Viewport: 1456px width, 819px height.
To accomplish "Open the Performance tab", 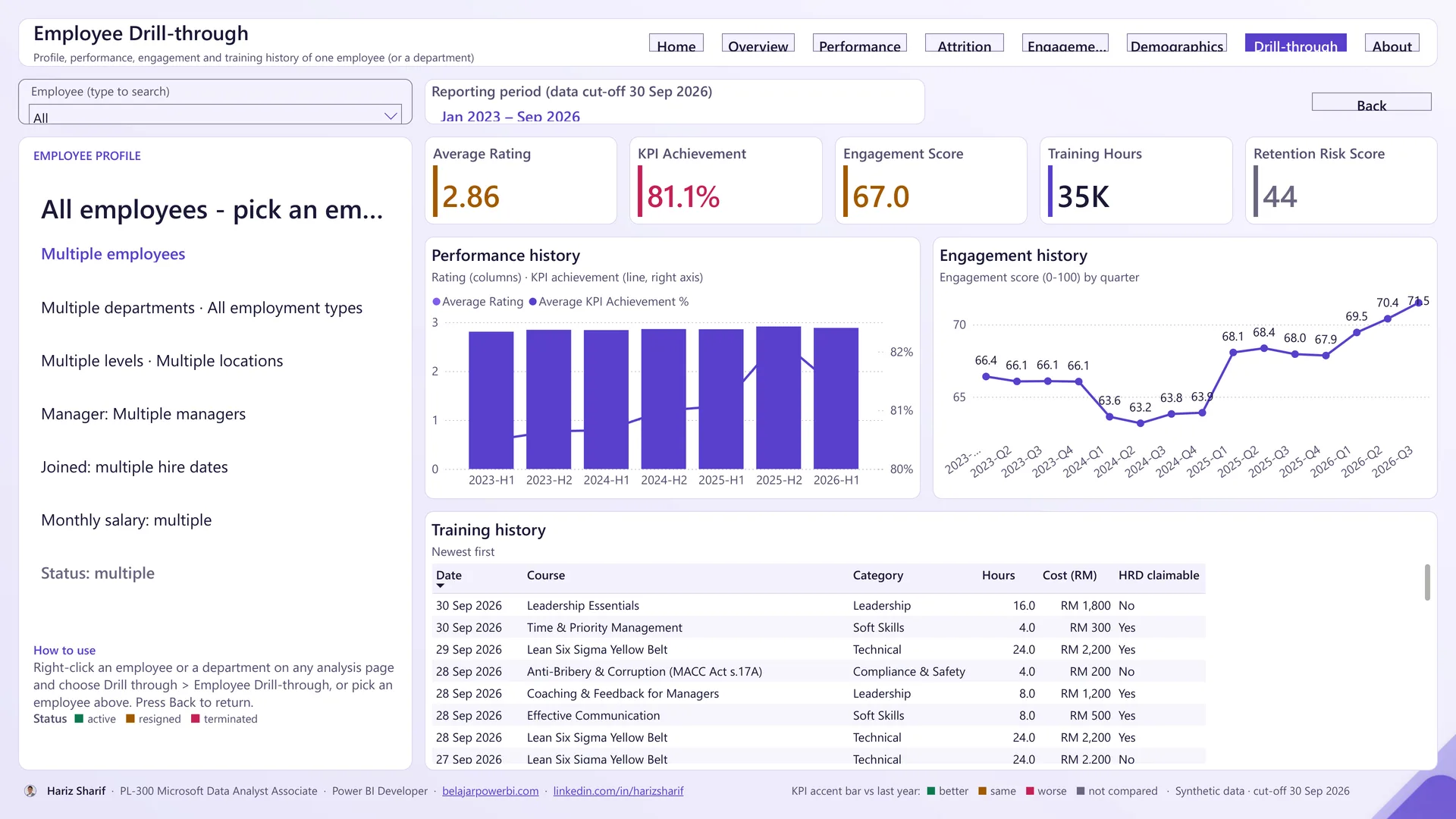I will 860,43.
